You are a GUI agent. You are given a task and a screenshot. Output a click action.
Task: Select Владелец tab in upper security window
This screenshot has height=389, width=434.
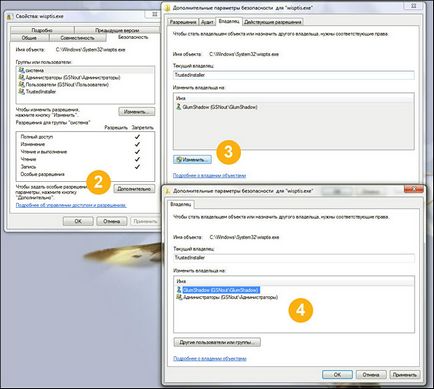pos(229,21)
